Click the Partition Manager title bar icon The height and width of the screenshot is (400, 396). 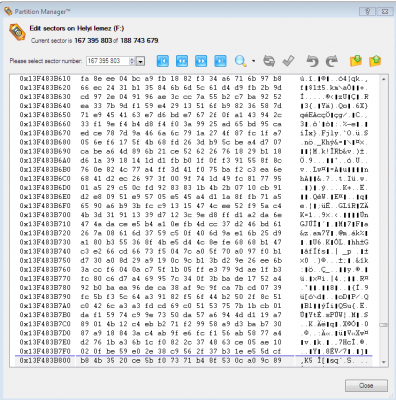(x=8, y=12)
